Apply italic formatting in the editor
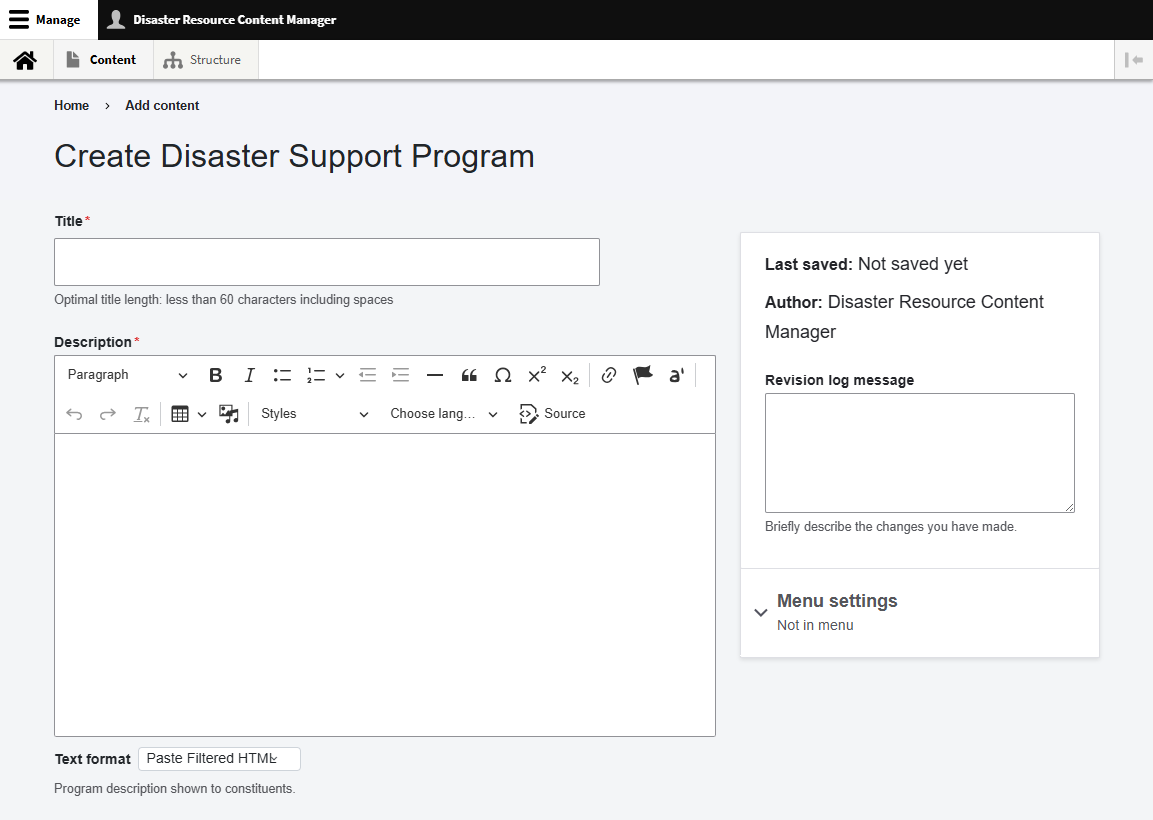1153x820 pixels. pos(249,375)
